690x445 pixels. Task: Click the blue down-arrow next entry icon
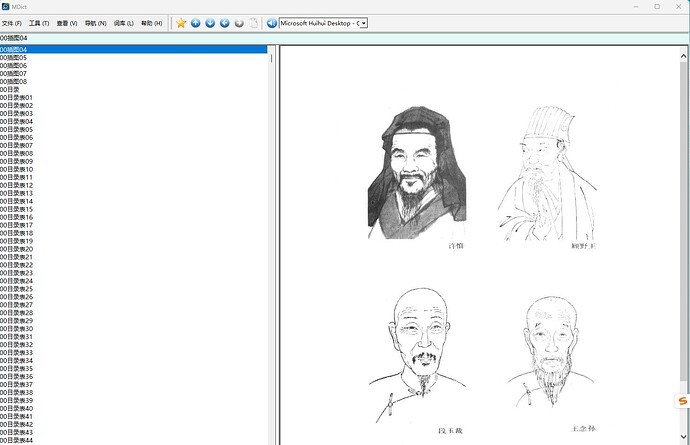coord(210,22)
